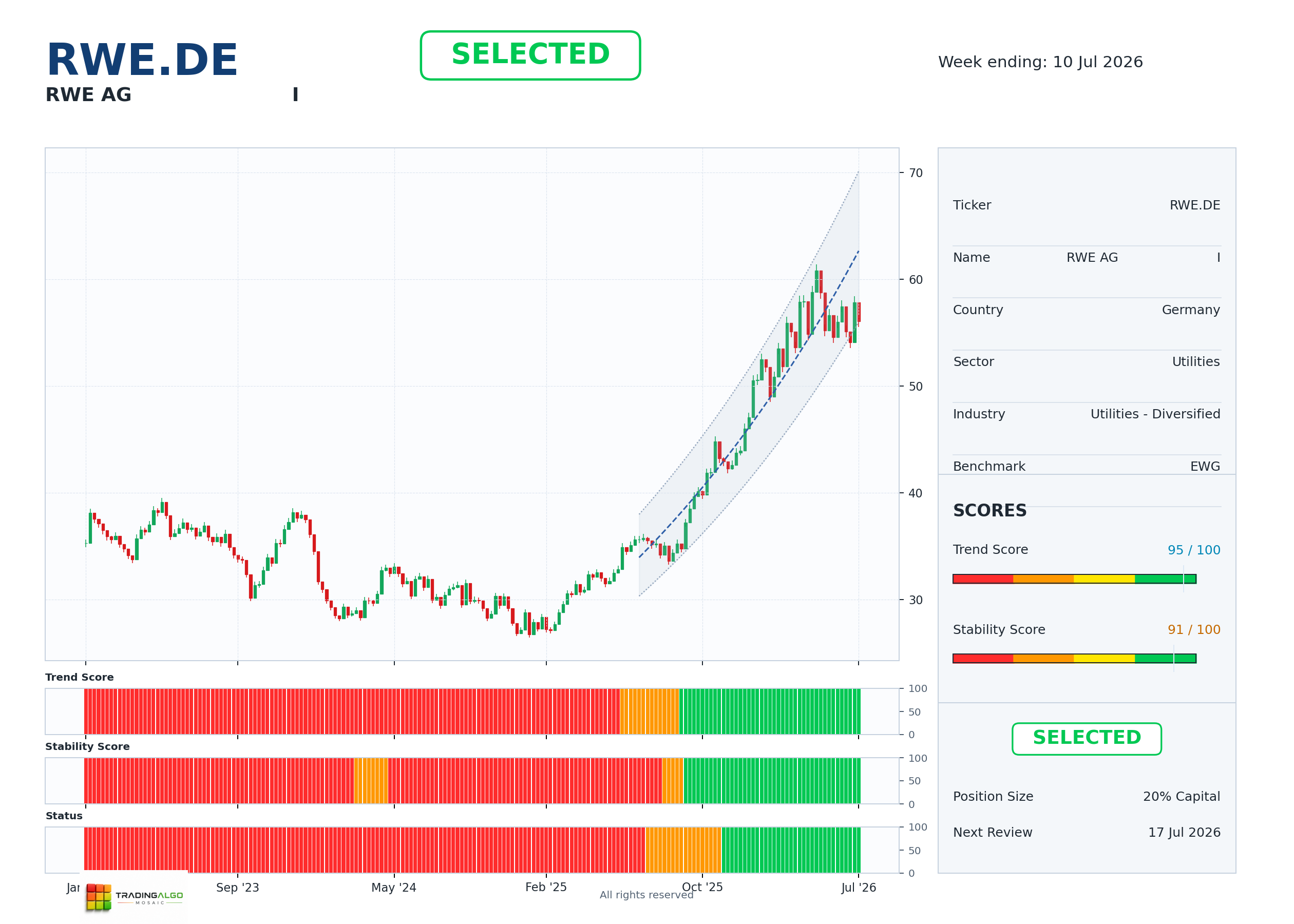Click the Name label in info panel
The image size is (1294, 924).
pyautogui.click(x=972, y=257)
